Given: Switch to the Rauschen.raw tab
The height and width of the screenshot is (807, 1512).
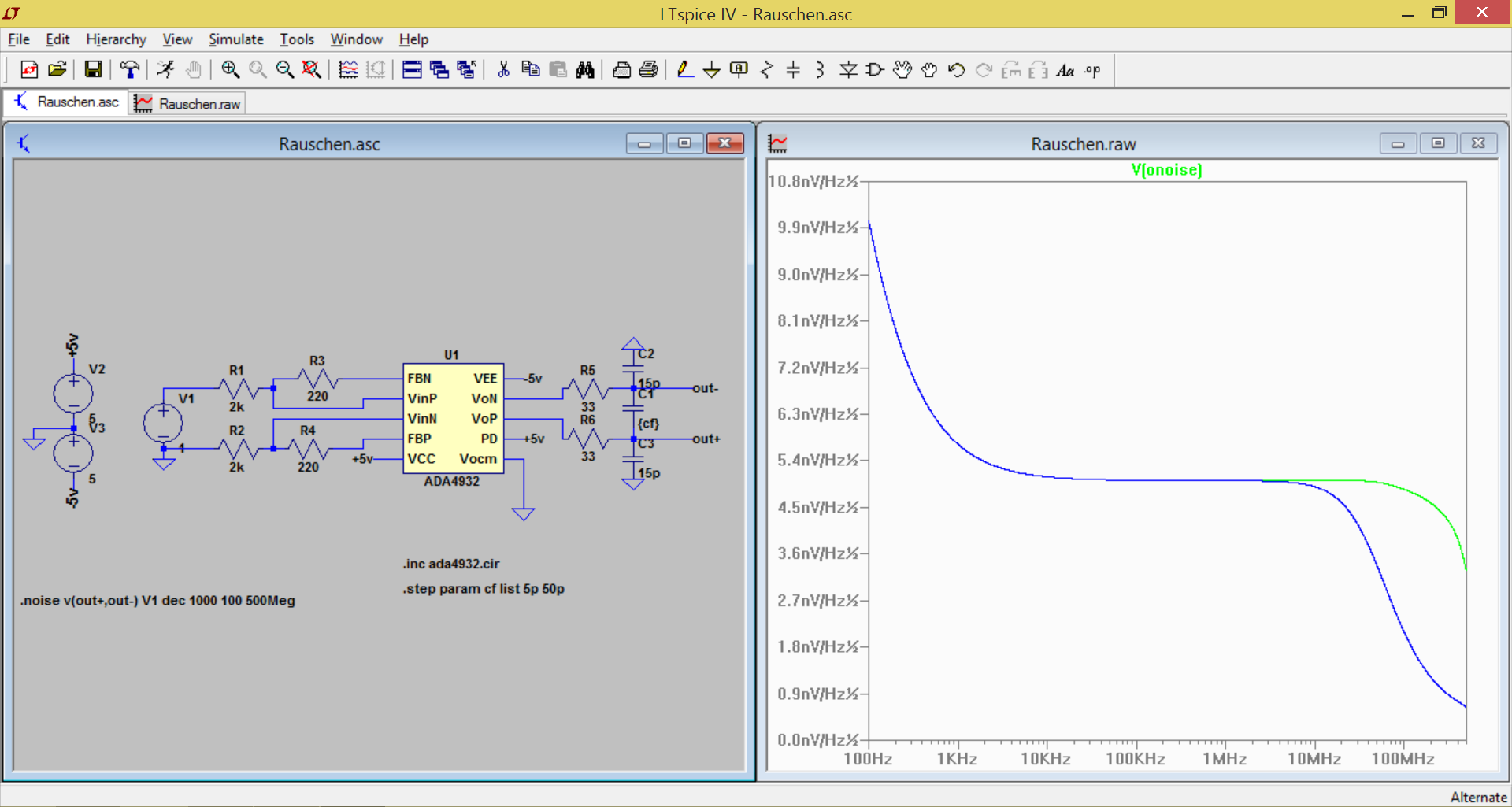Looking at the screenshot, I should pos(187,104).
